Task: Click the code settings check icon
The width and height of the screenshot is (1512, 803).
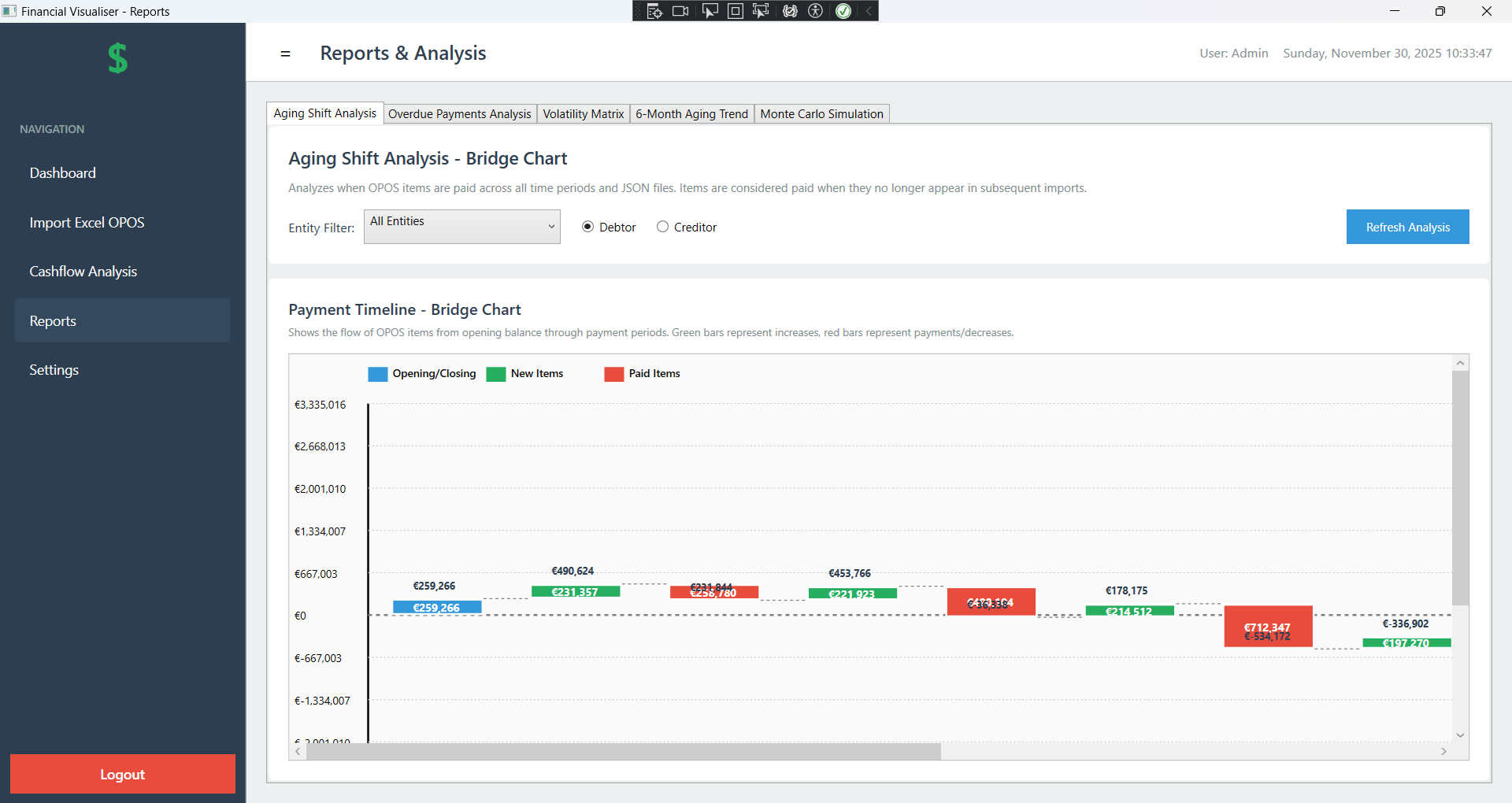Action: (x=789, y=11)
